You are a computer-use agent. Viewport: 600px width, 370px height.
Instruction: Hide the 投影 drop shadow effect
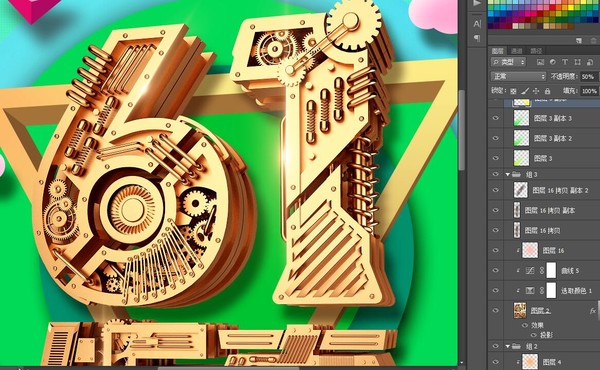534,335
